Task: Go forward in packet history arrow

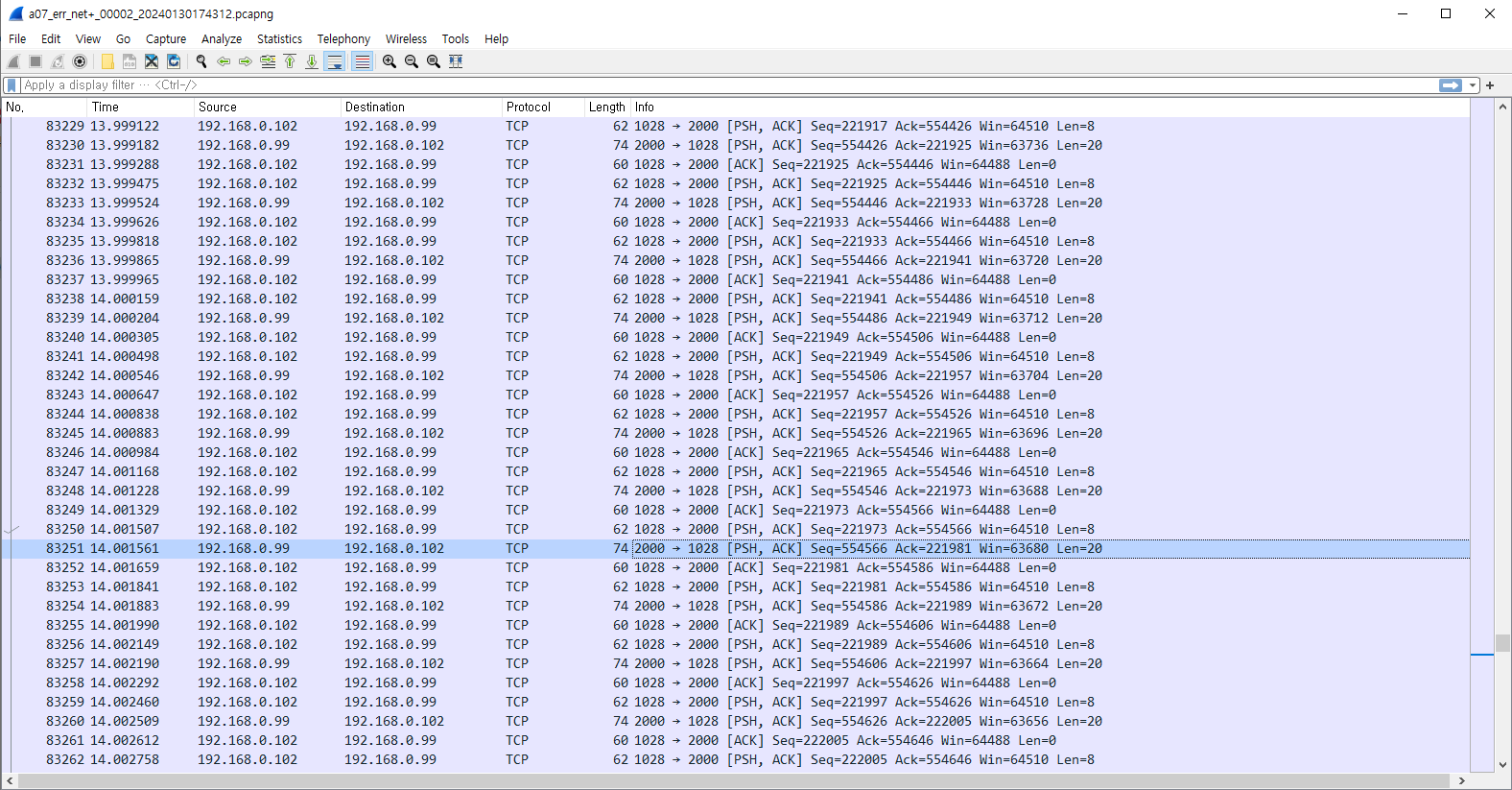Action: [x=246, y=61]
